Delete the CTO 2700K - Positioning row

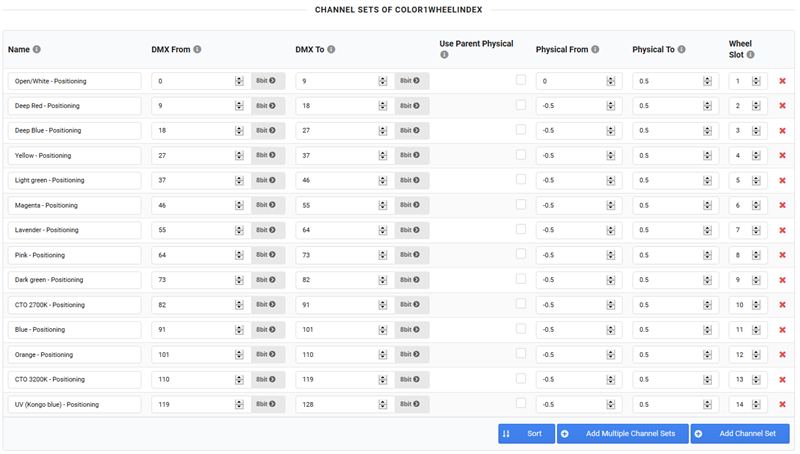[x=782, y=305]
